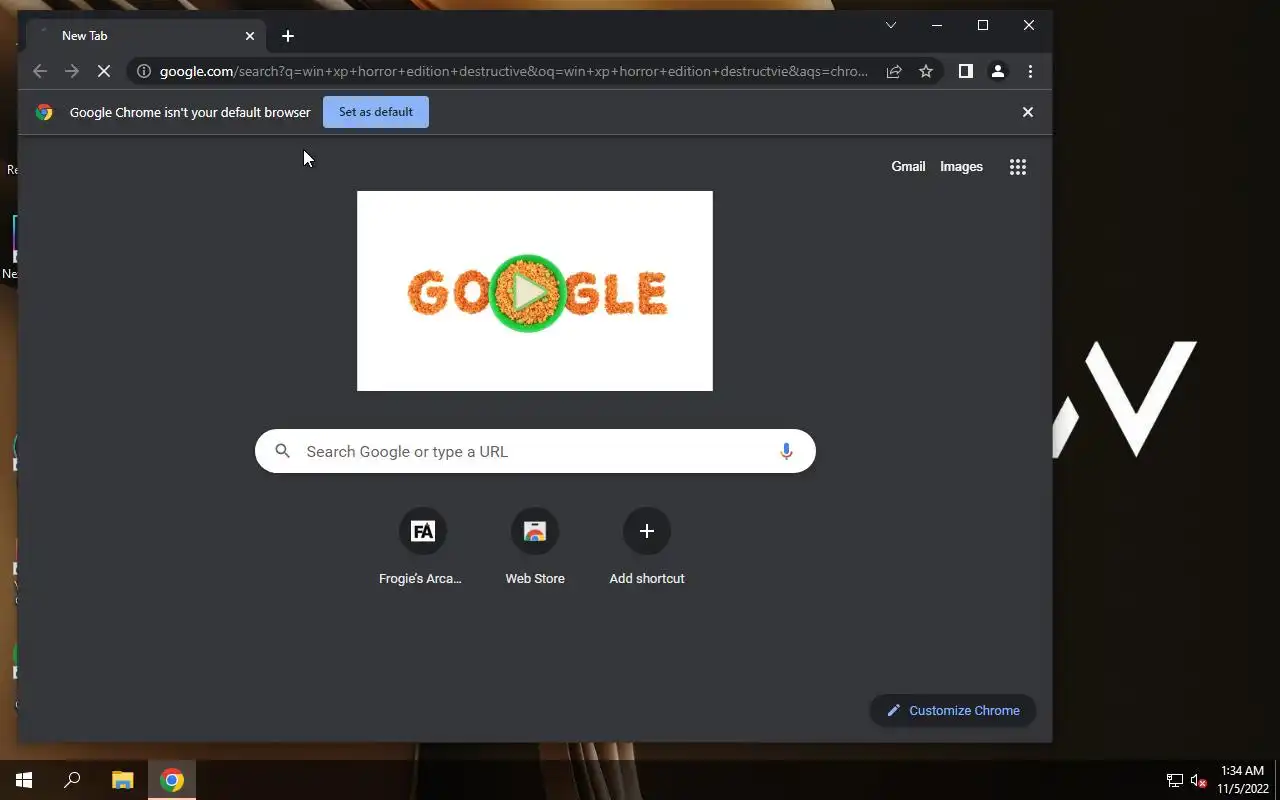Click the address bar URL text

click(514, 71)
